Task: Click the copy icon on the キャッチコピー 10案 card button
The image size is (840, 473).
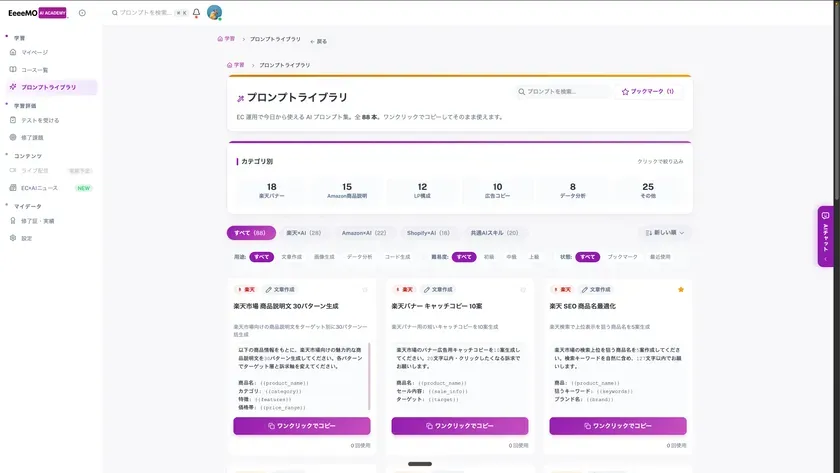Action: coord(429,426)
